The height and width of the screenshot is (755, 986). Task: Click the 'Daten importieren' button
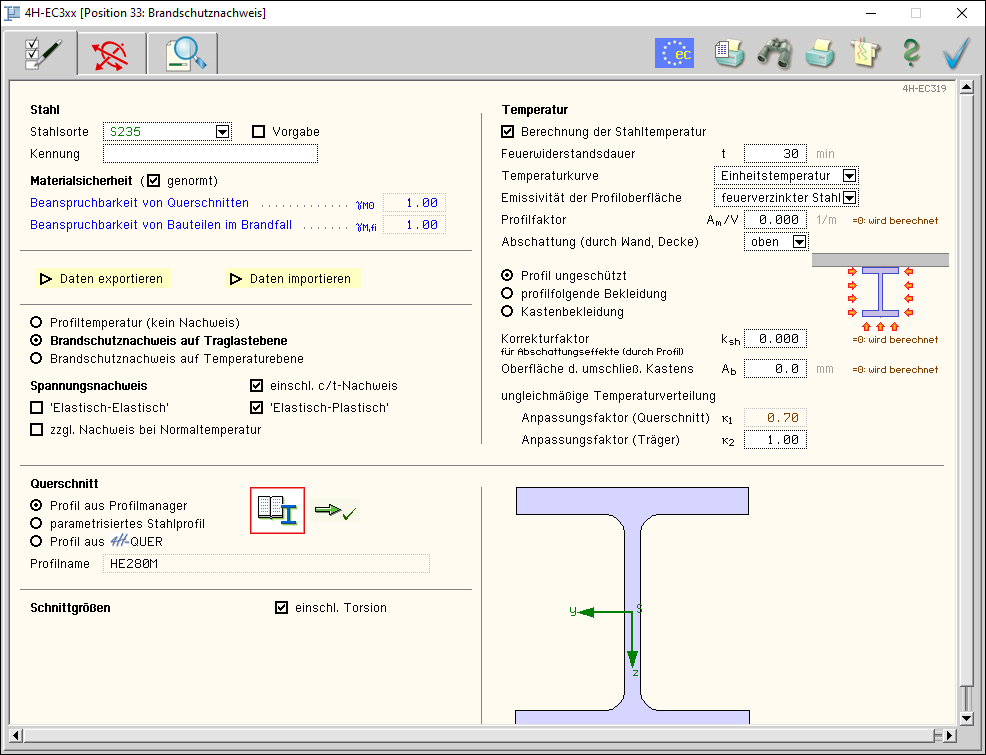tap(291, 279)
